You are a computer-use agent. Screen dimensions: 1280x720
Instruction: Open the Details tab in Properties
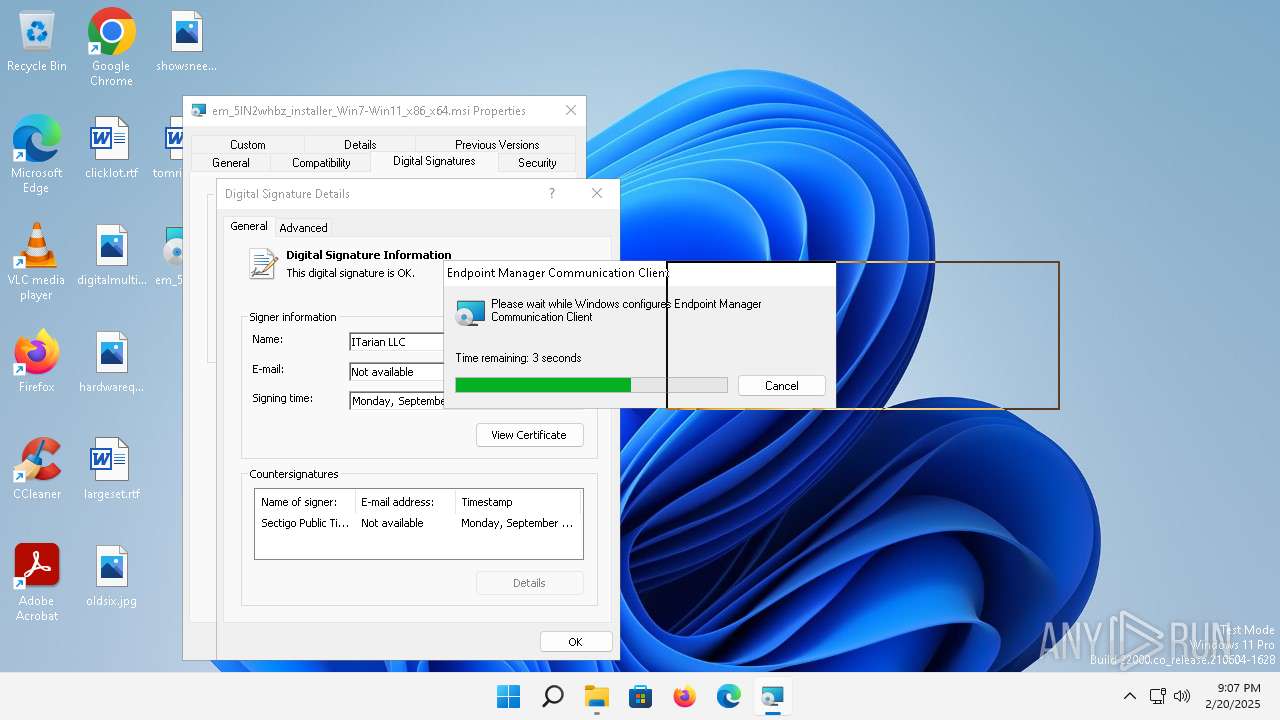point(360,145)
